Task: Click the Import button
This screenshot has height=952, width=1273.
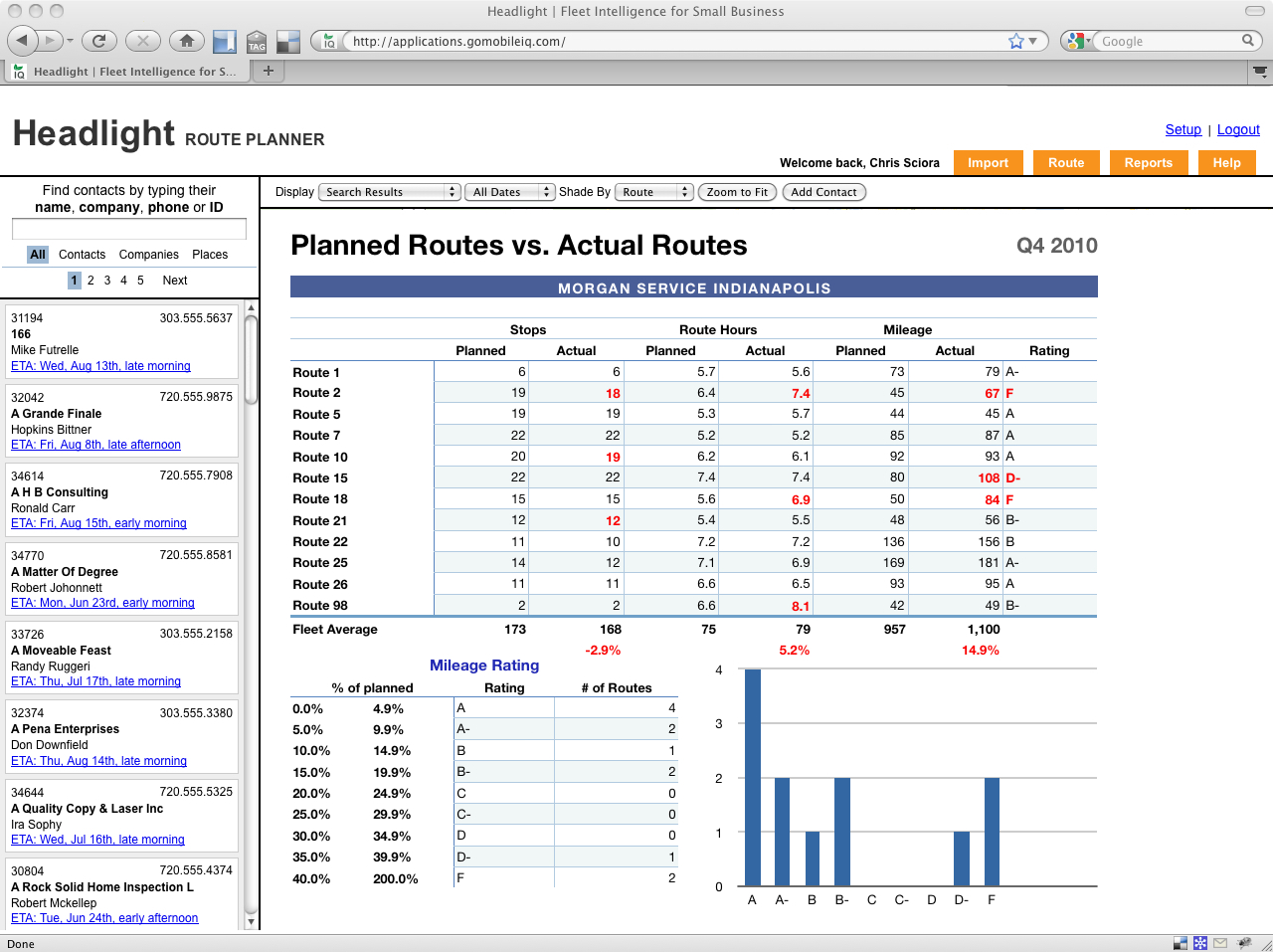Action: [x=988, y=163]
